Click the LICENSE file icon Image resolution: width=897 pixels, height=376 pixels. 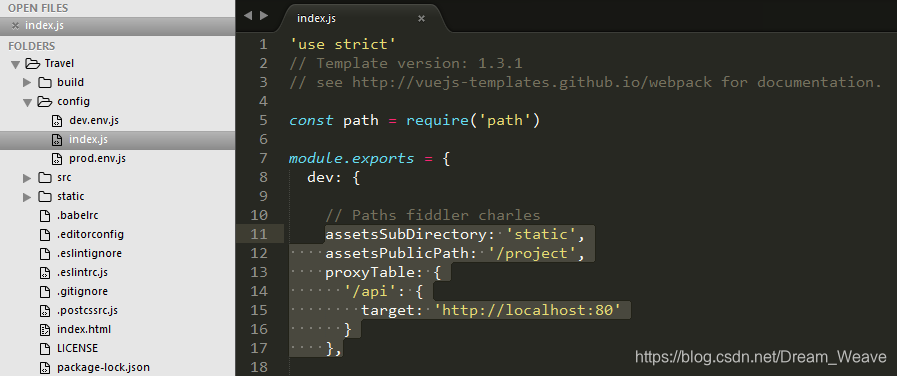point(45,349)
